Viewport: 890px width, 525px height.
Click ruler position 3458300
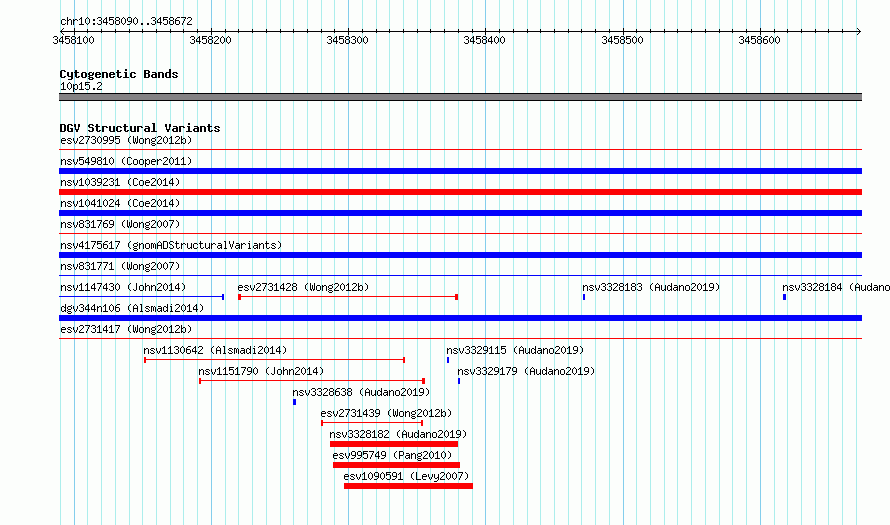coord(347,40)
